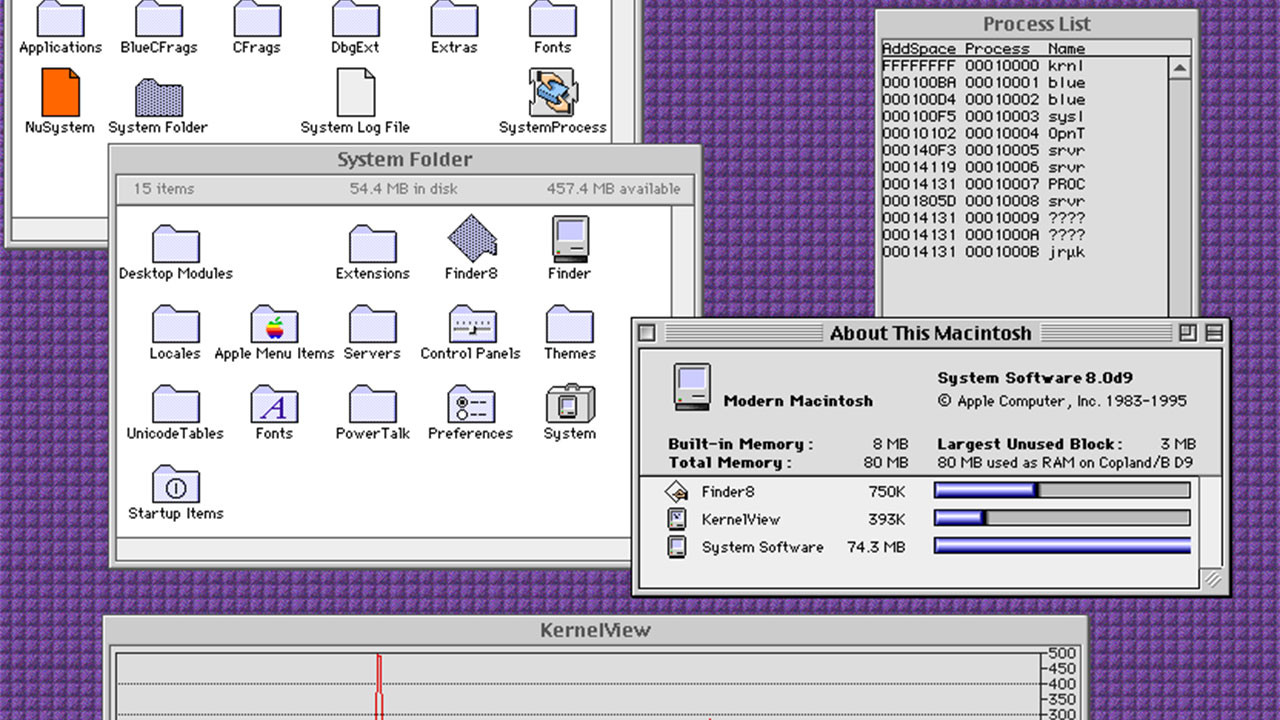Click the AddSpace column header

[919, 49]
